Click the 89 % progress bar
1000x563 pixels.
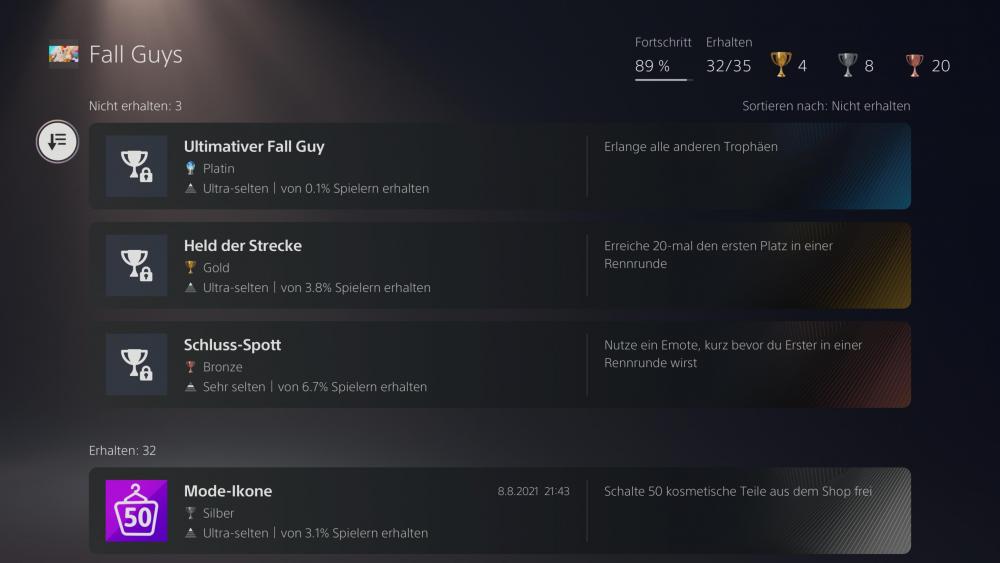(x=663, y=78)
